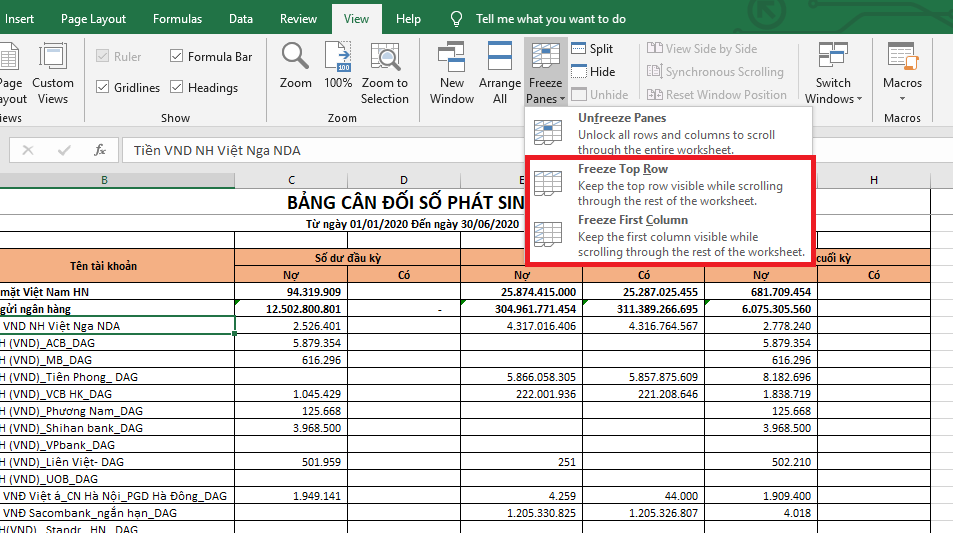
Task: Switch to the Formulas tab
Action: coord(177,19)
